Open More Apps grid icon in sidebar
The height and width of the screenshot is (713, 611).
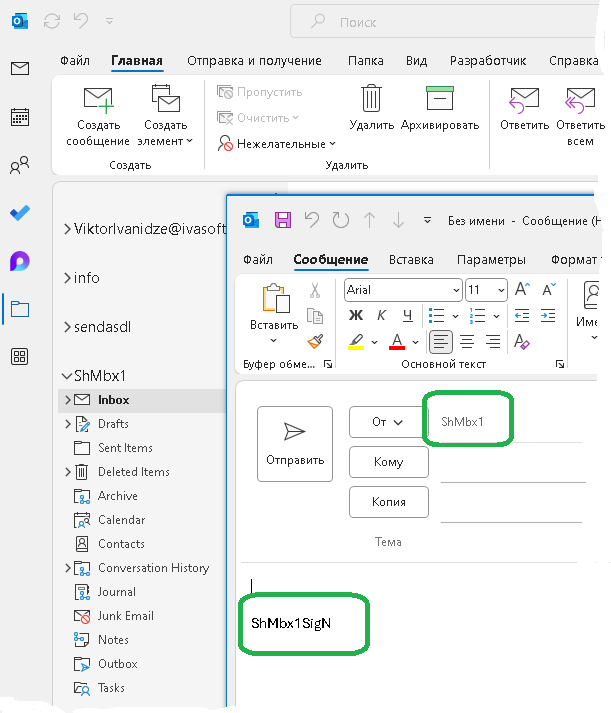[20, 356]
